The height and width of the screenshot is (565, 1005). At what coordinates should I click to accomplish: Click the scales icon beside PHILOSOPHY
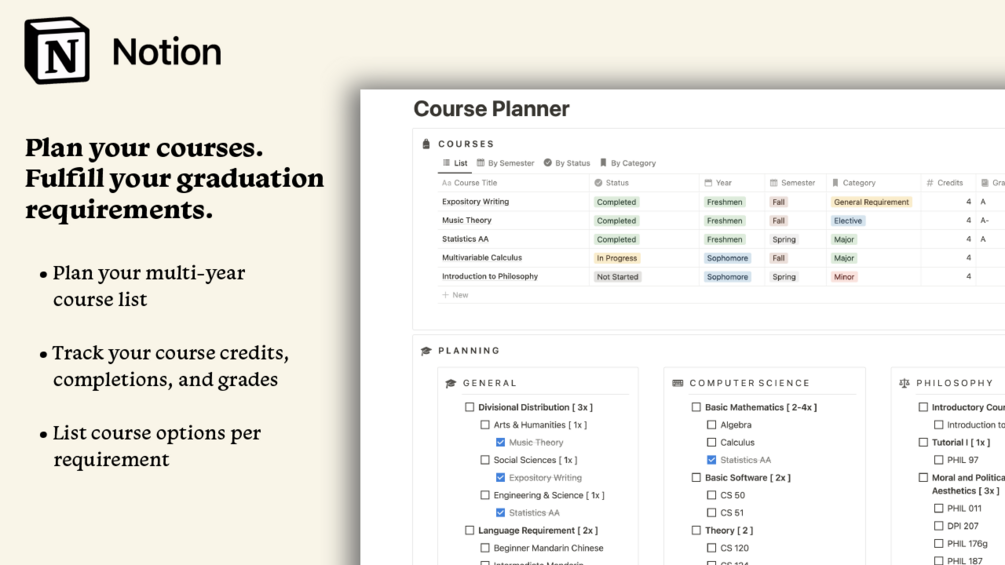[x=904, y=383]
